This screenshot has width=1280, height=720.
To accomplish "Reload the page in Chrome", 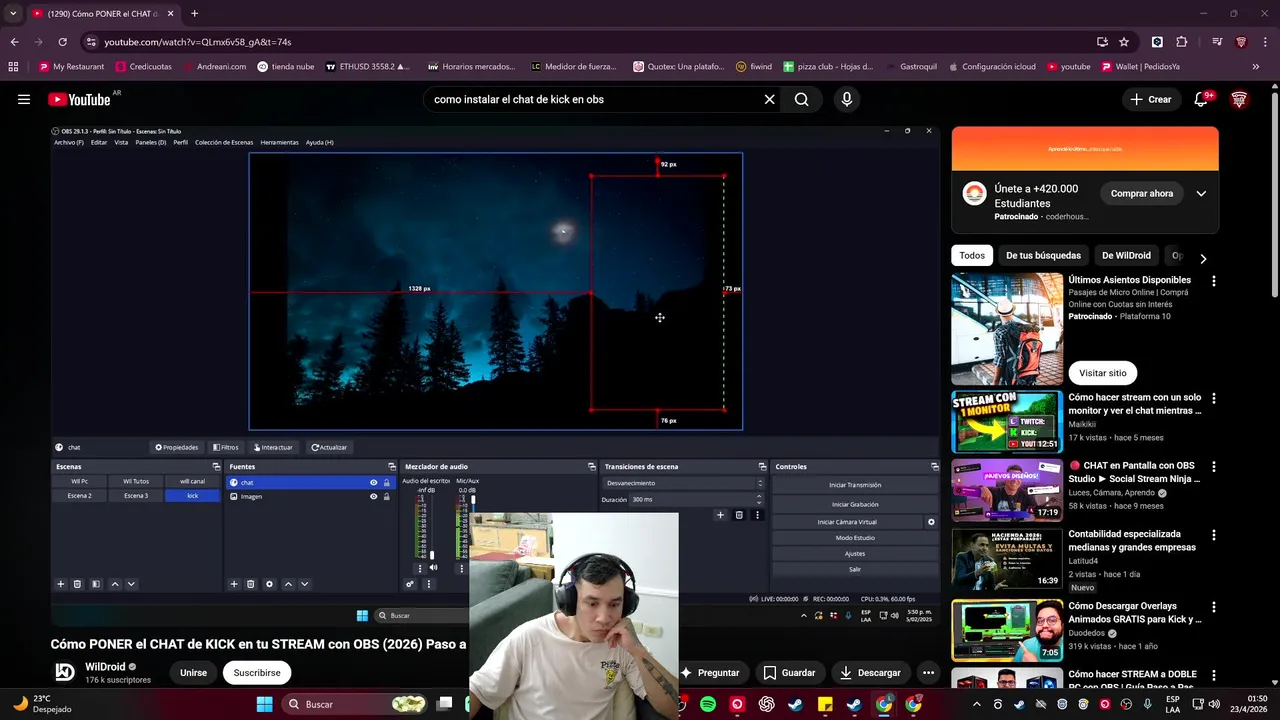I will click(x=62, y=42).
